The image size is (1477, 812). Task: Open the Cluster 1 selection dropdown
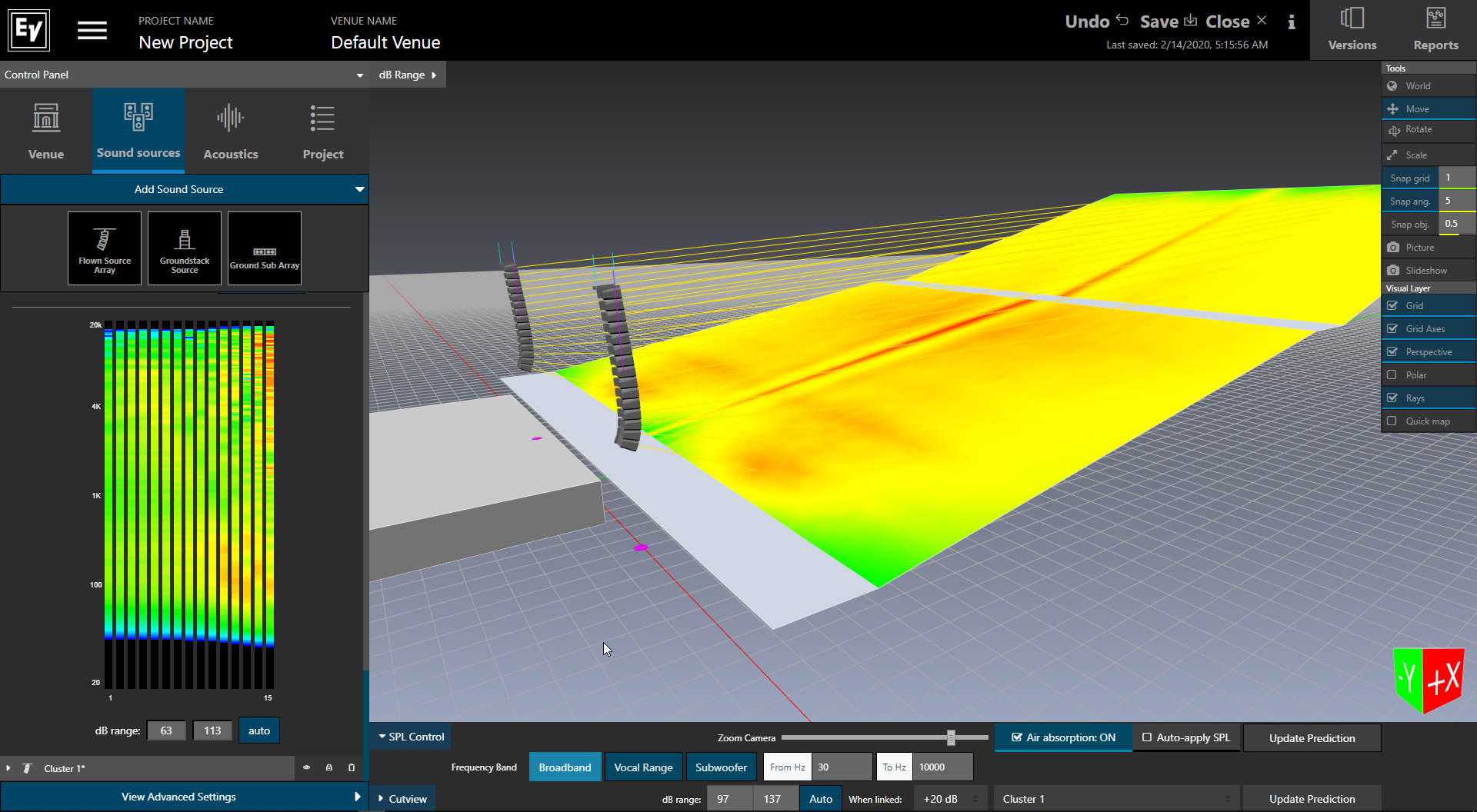pyautogui.click(x=1115, y=799)
